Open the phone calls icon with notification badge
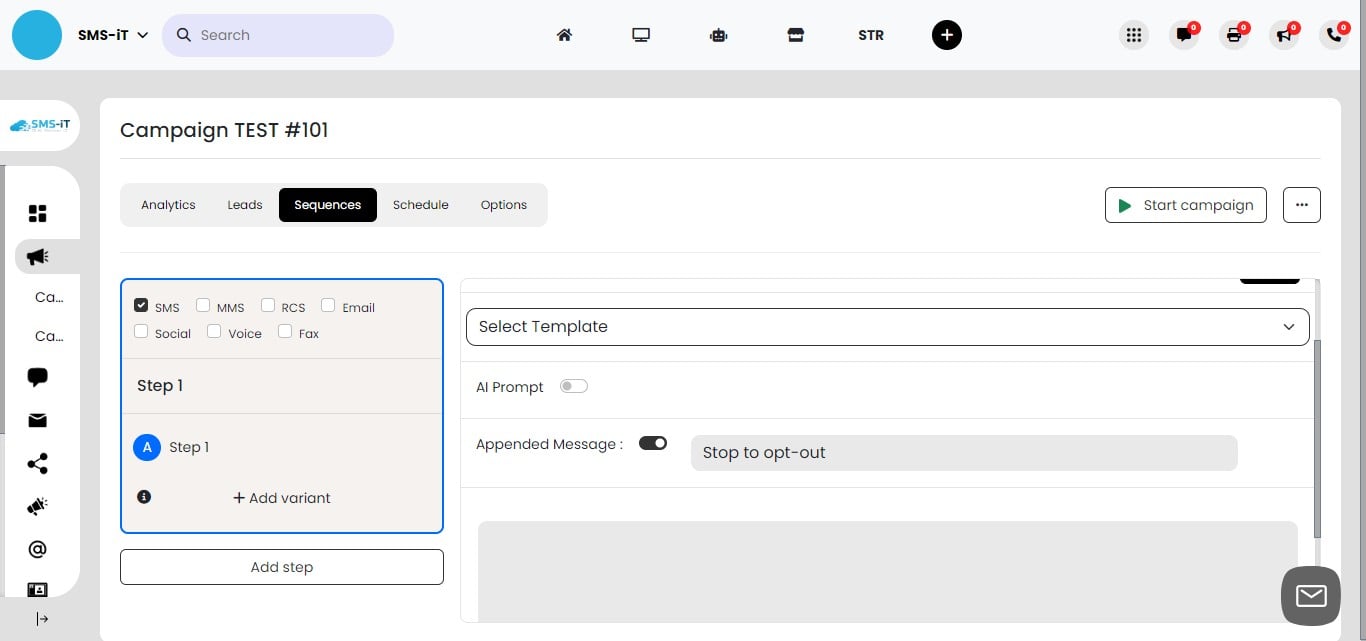Image resolution: width=1366 pixels, height=641 pixels. point(1333,35)
